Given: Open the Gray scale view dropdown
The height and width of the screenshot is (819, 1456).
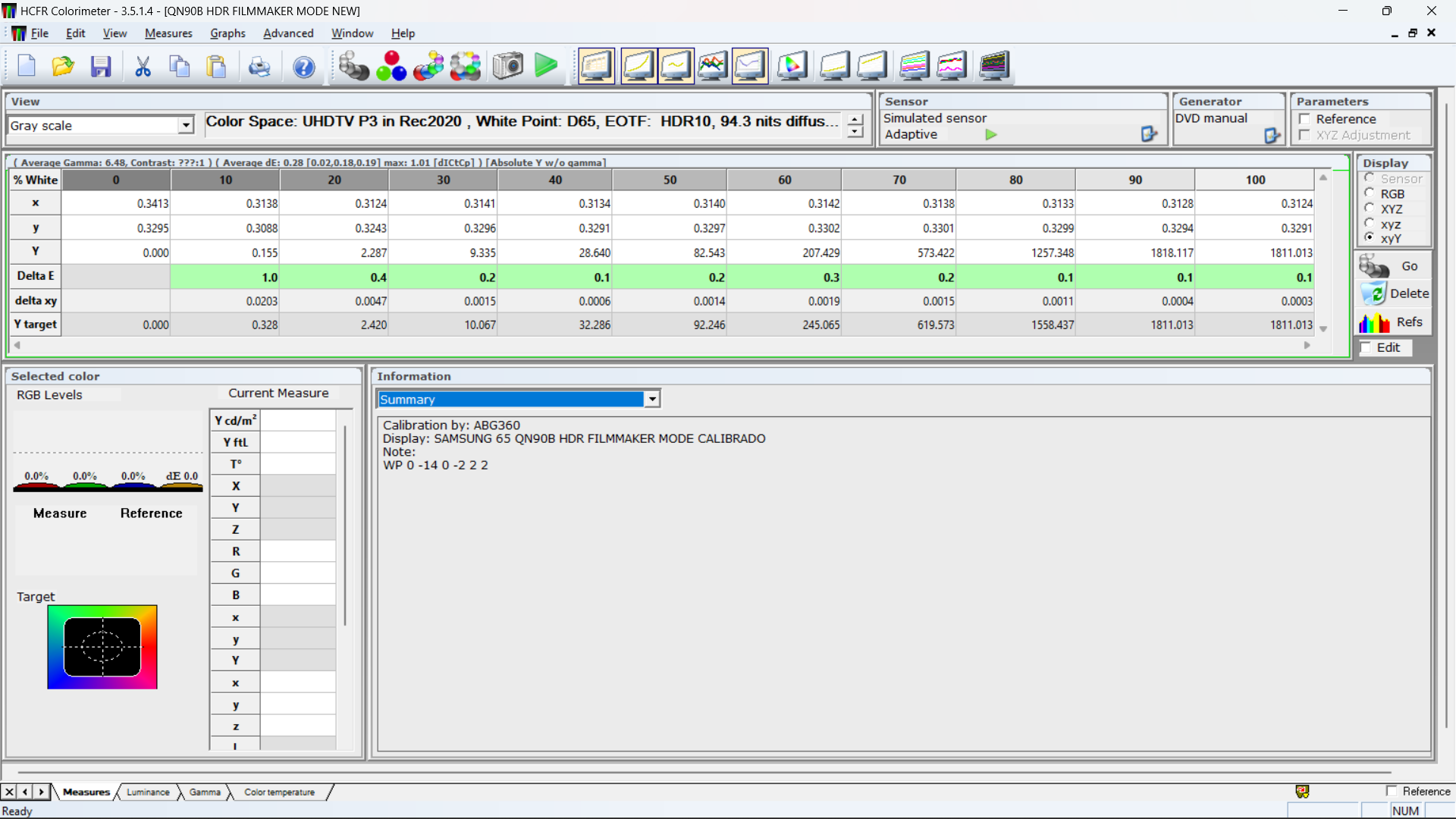Looking at the screenshot, I should coord(186,125).
